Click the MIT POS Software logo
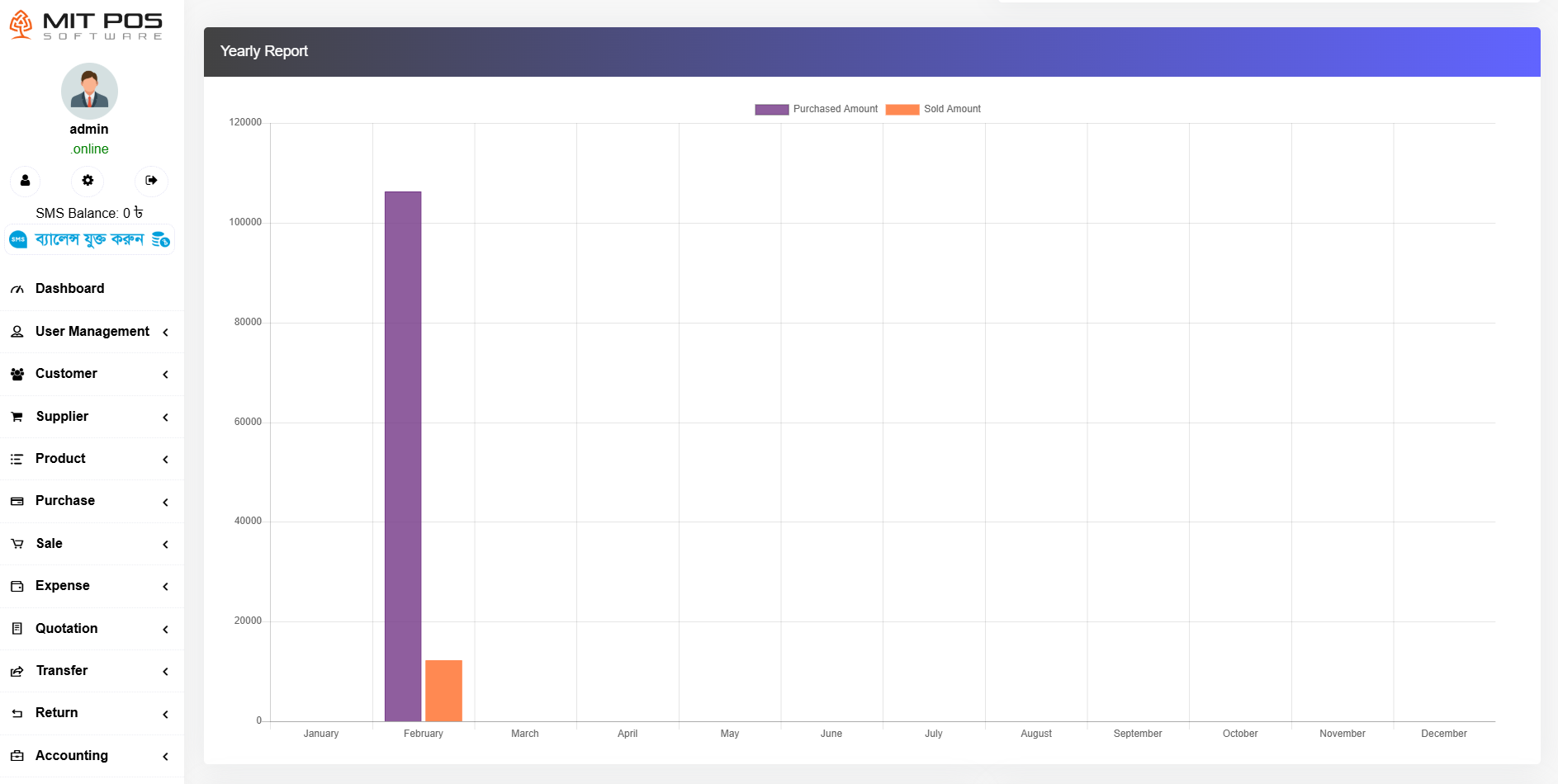Viewport: 1558px width, 784px height. pos(86,25)
